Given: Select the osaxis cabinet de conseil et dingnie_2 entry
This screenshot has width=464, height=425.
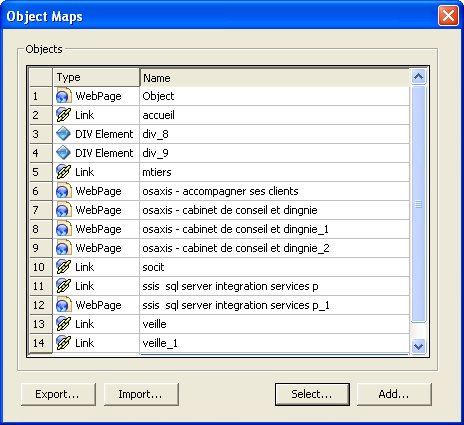Looking at the screenshot, I should pyautogui.click(x=236, y=248).
